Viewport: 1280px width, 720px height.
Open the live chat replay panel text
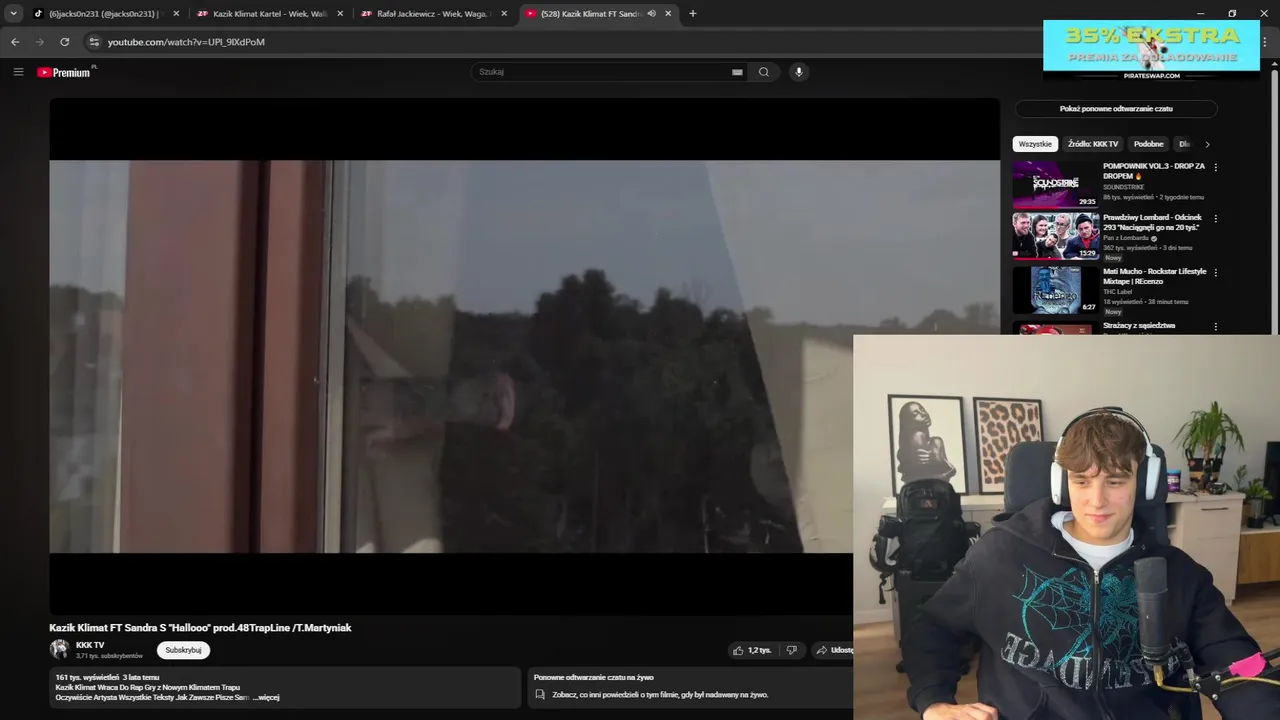[660, 694]
